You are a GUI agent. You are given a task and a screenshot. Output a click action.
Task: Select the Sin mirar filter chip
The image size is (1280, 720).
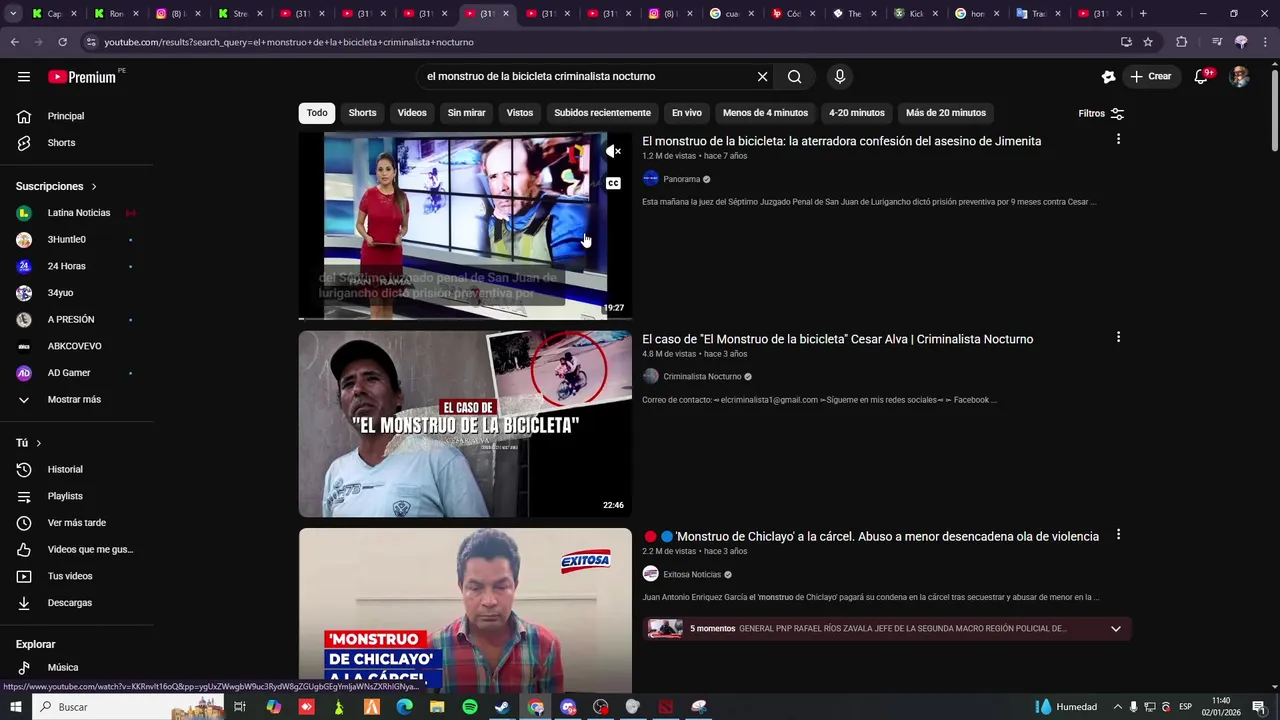pyautogui.click(x=466, y=113)
